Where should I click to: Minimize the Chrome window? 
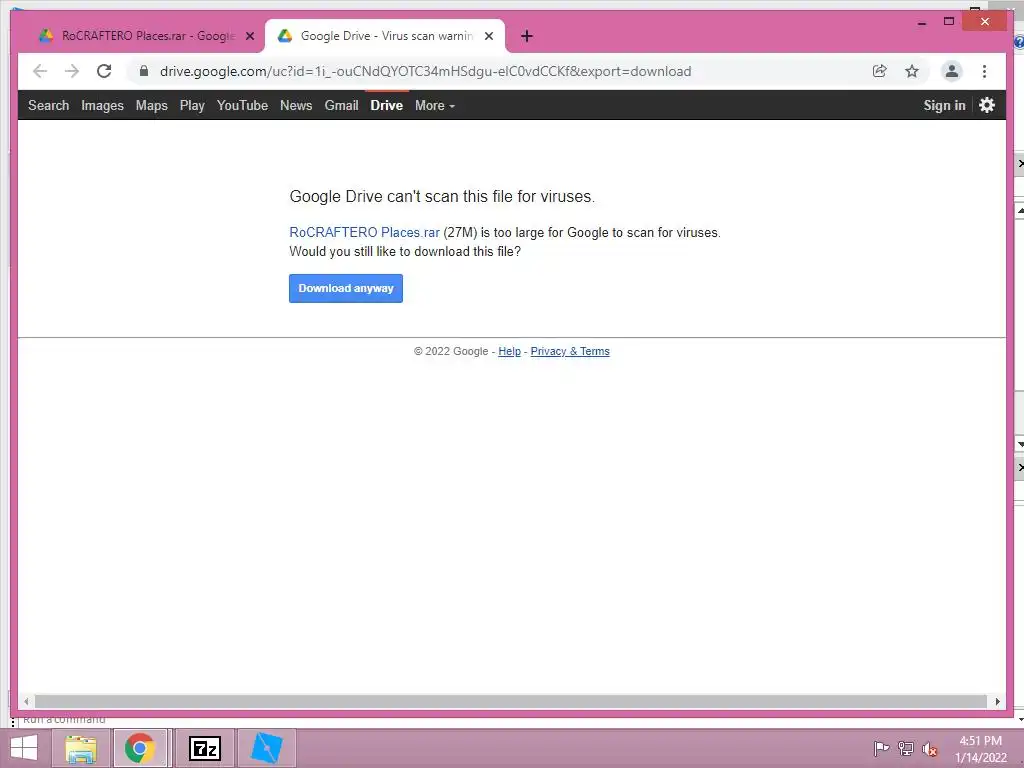point(922,22)
